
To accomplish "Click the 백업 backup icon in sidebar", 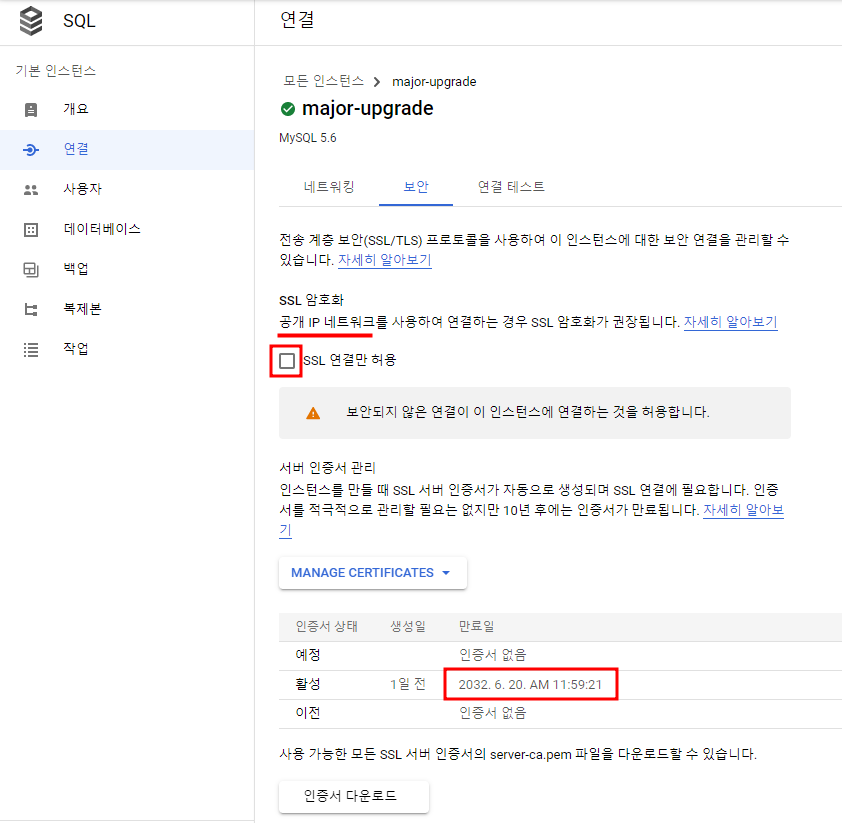I will tap(31, 270).
